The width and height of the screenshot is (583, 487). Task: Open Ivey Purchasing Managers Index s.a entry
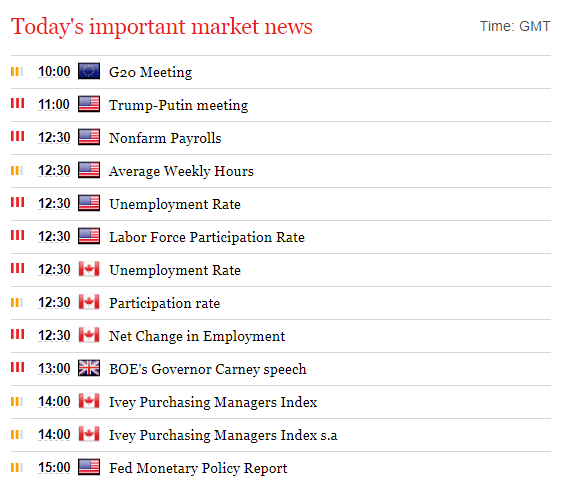point(223,435)
